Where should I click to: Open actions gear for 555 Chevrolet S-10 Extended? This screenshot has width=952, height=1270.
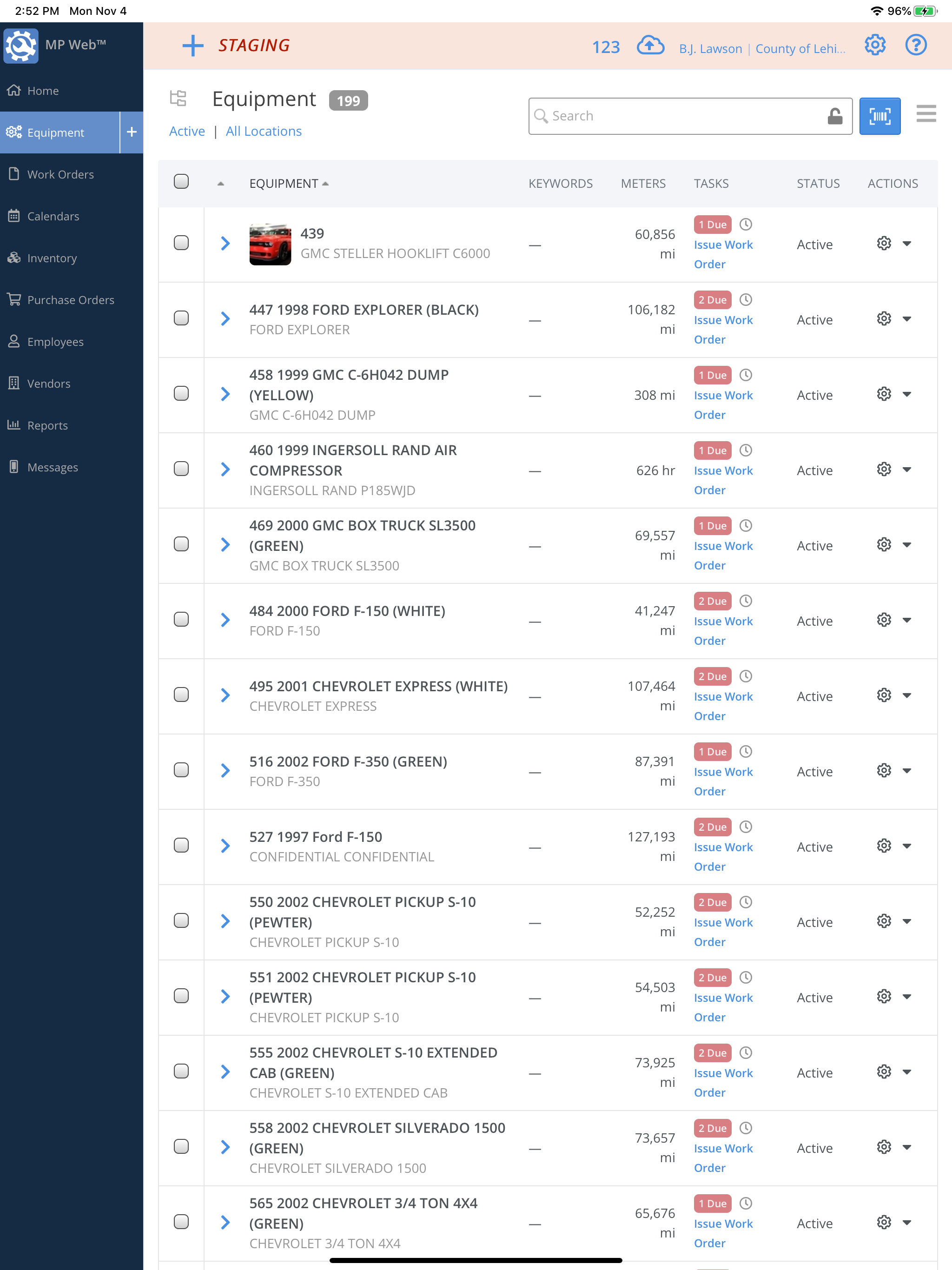click(884, 1072)
